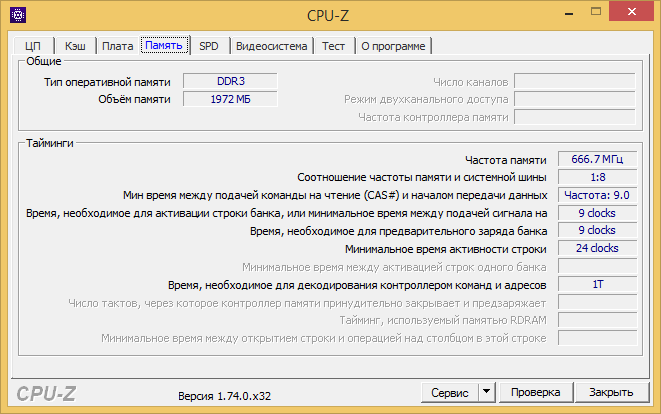The image size is (661, 414).
Task: Open the Видеосистема tab
Action: [272, 46]
